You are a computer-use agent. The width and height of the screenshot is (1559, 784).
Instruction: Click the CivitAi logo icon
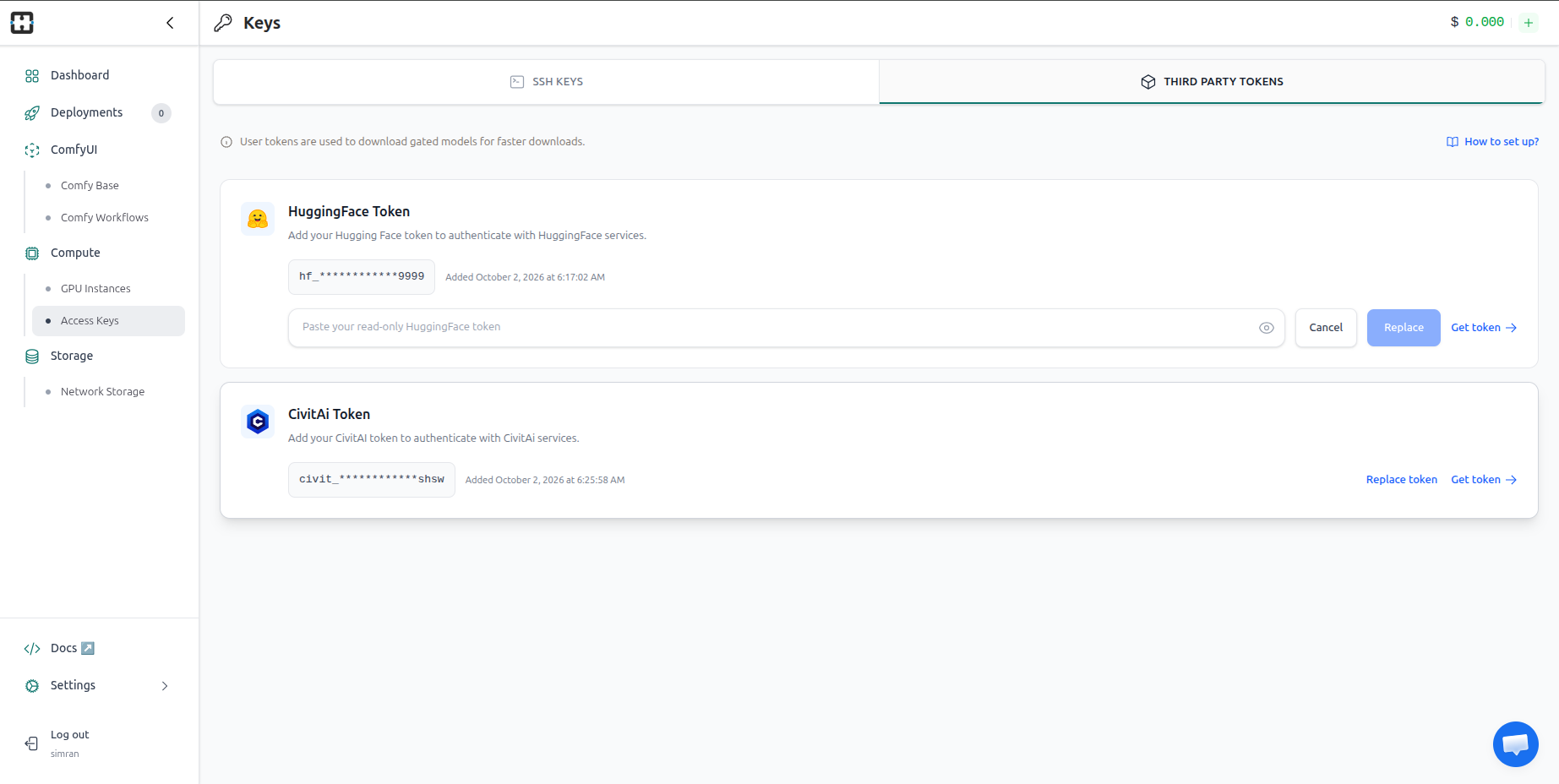point(258,421)
